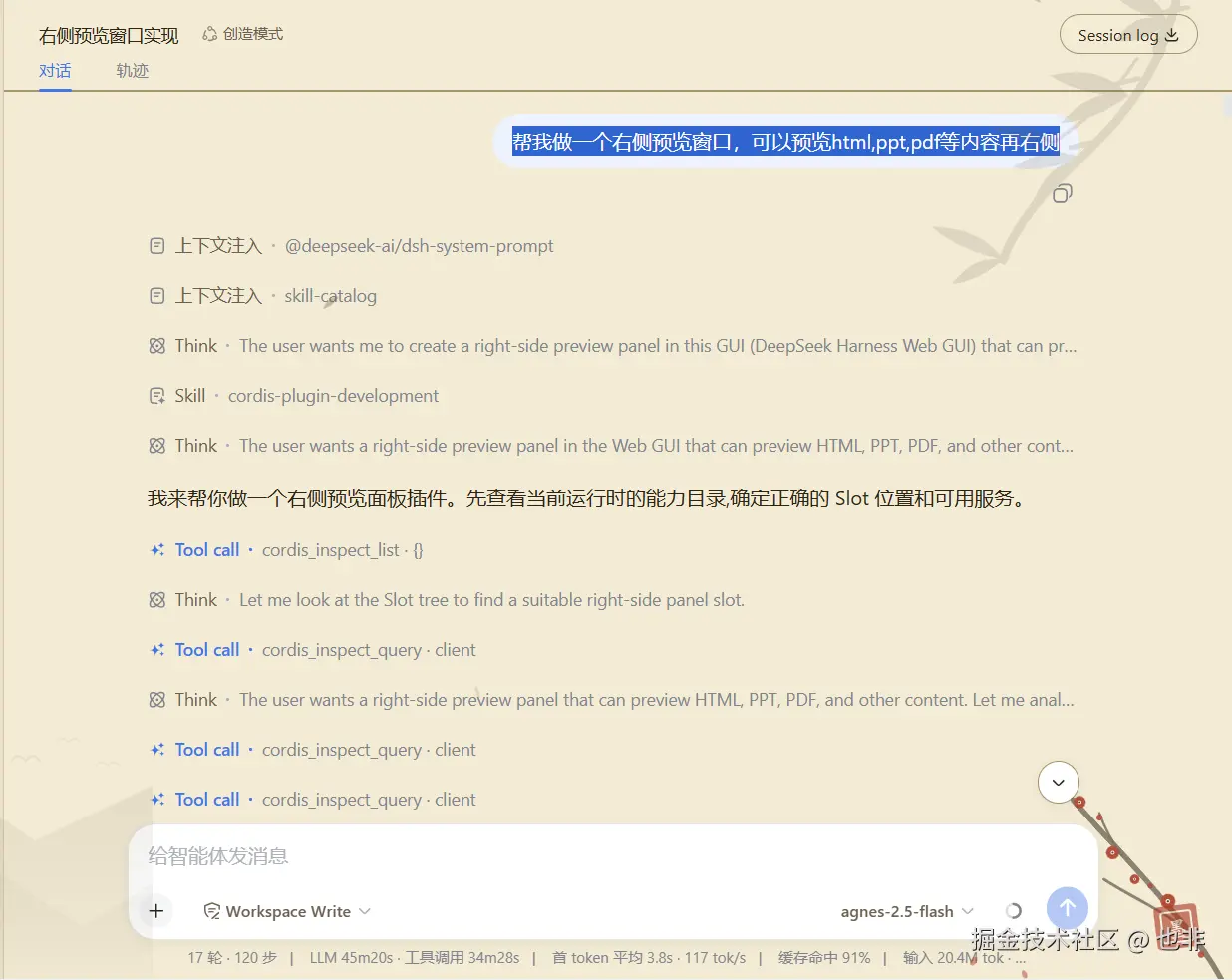Open the agnes-2.5-flash model dropdown
The image size is (1232, 980).
[x=907, y=911]
